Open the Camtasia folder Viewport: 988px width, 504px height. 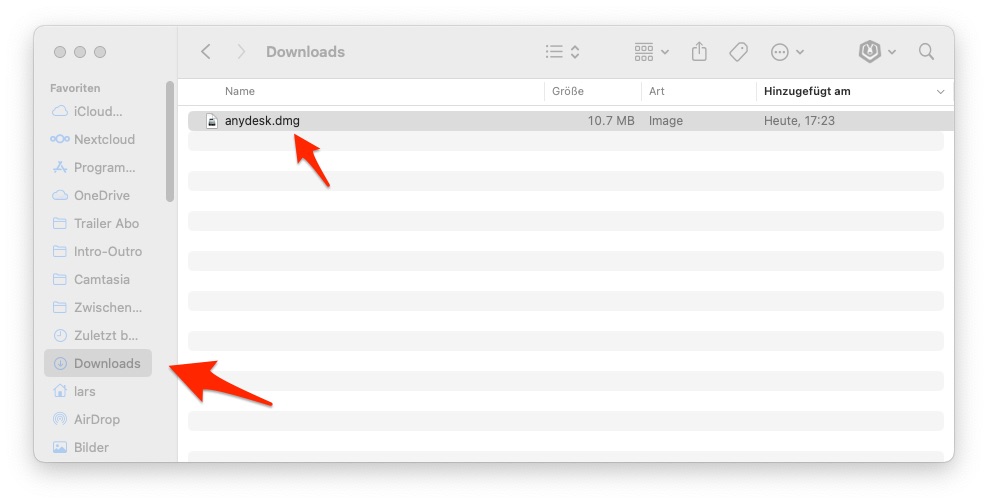98,279
